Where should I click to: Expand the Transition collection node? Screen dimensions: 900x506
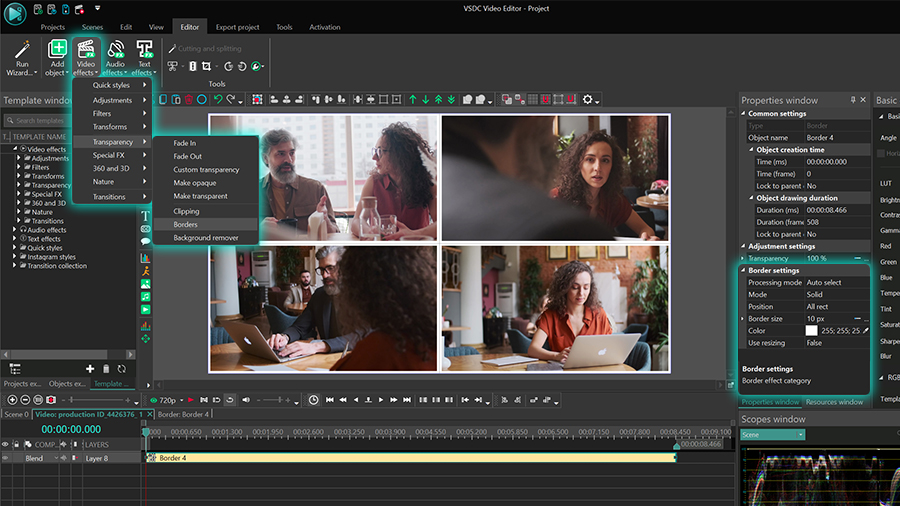click(15, 266)
